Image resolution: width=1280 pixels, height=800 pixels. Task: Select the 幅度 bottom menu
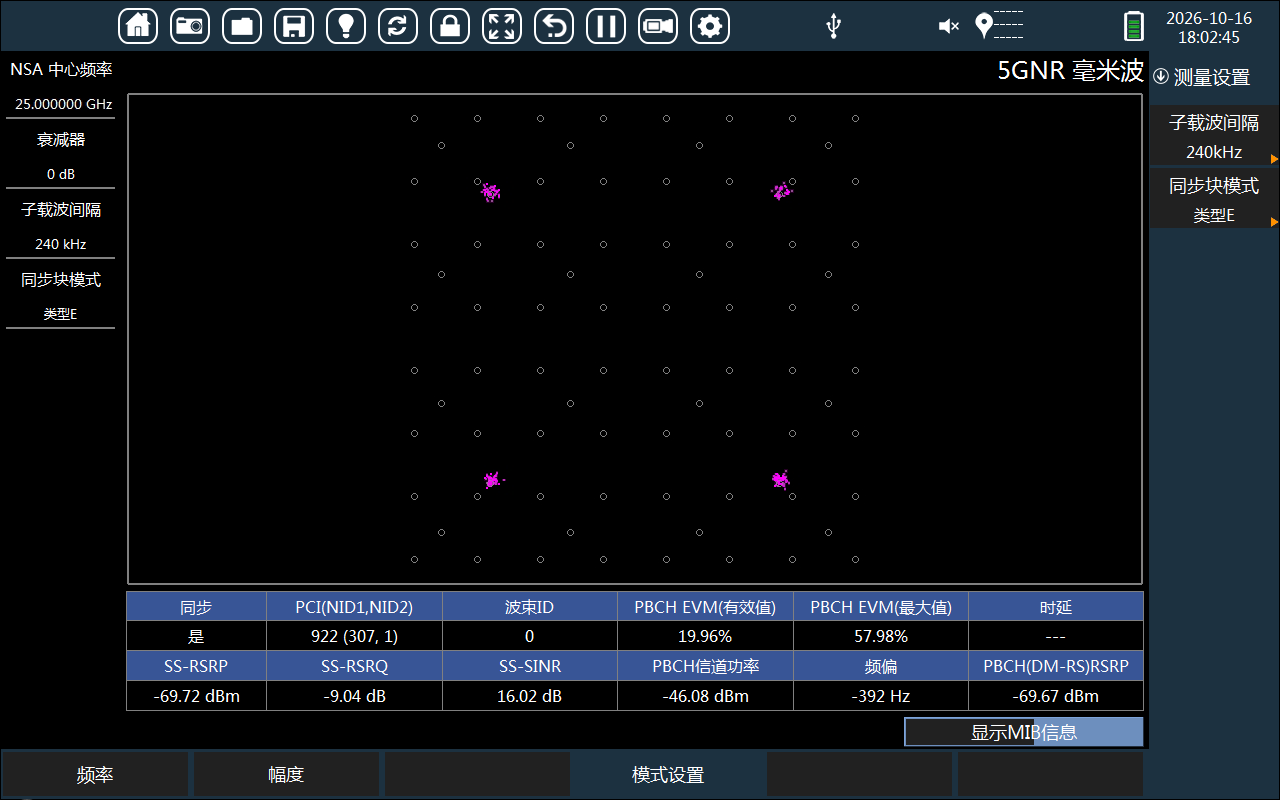pos(286,775)
